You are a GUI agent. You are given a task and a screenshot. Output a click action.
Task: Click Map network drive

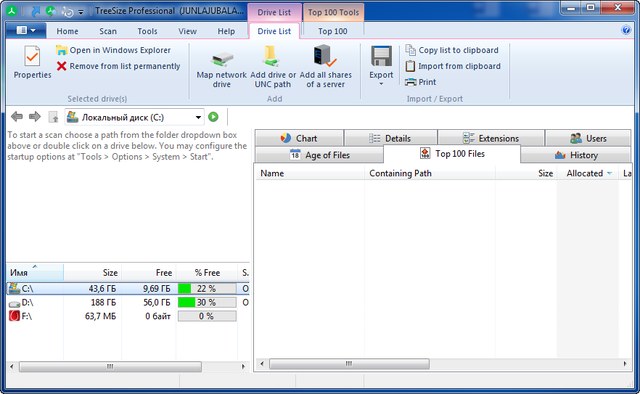click(222, 67)
